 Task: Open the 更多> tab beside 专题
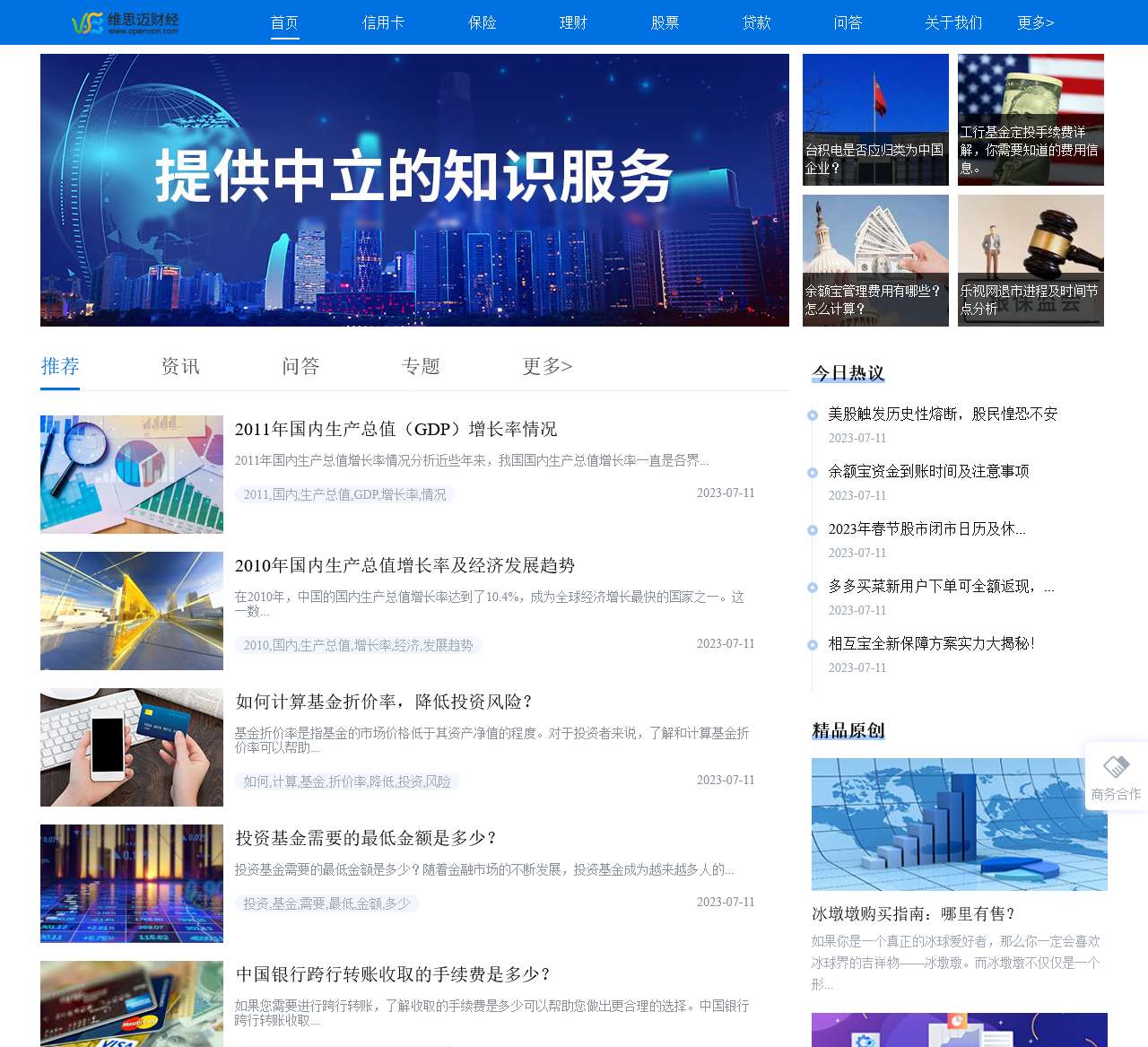[x=545, y=366]
